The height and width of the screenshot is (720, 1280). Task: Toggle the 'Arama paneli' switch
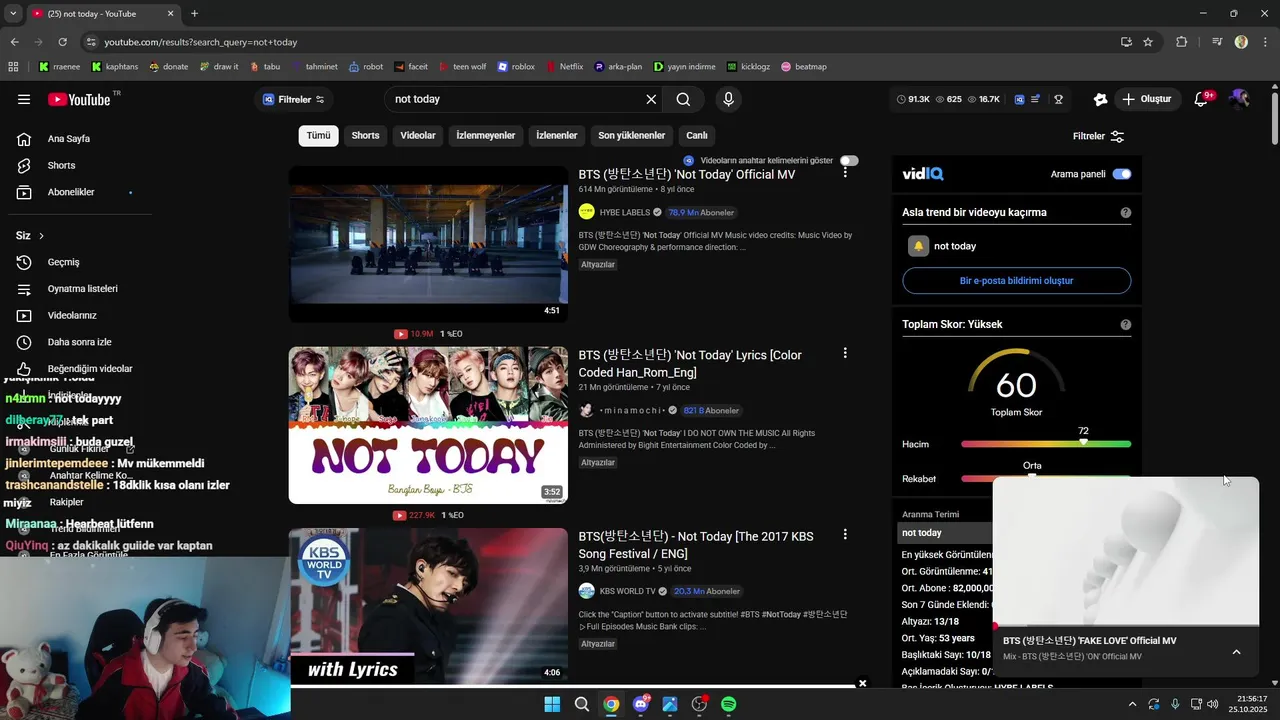click(x=1122, y=174)
